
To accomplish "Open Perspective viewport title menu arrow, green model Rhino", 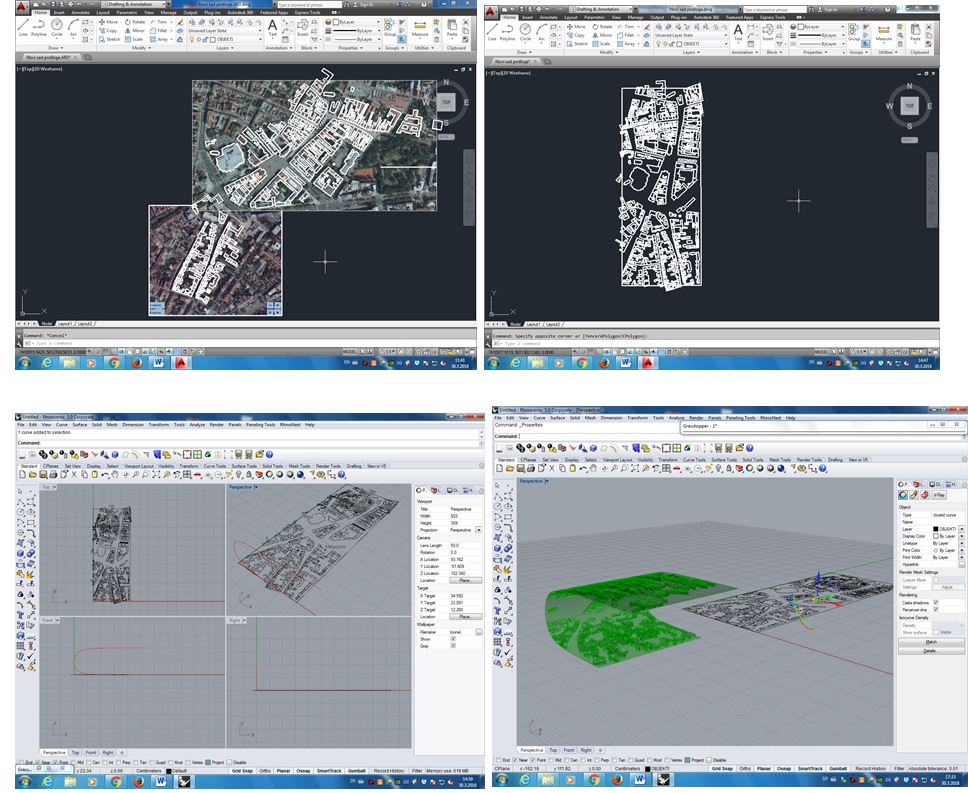I will pyautogui.click(x=546, y=481).
